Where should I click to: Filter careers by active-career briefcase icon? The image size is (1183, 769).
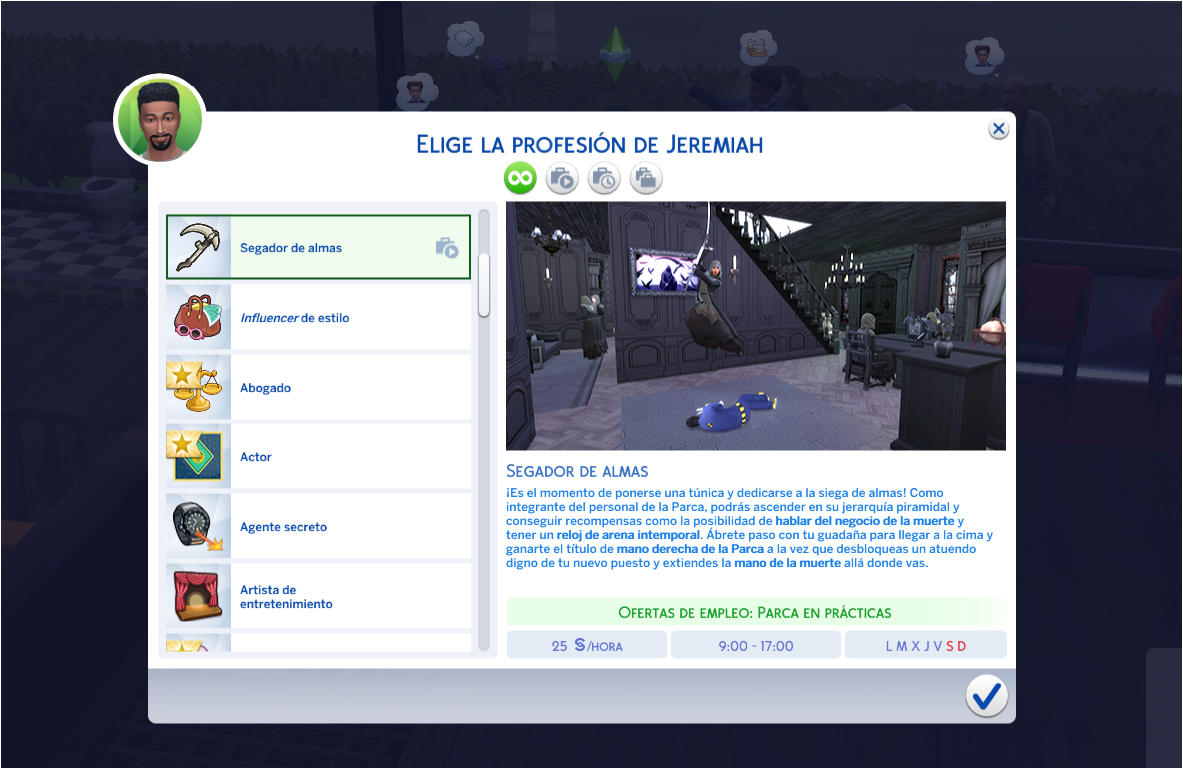pos(562,179)
